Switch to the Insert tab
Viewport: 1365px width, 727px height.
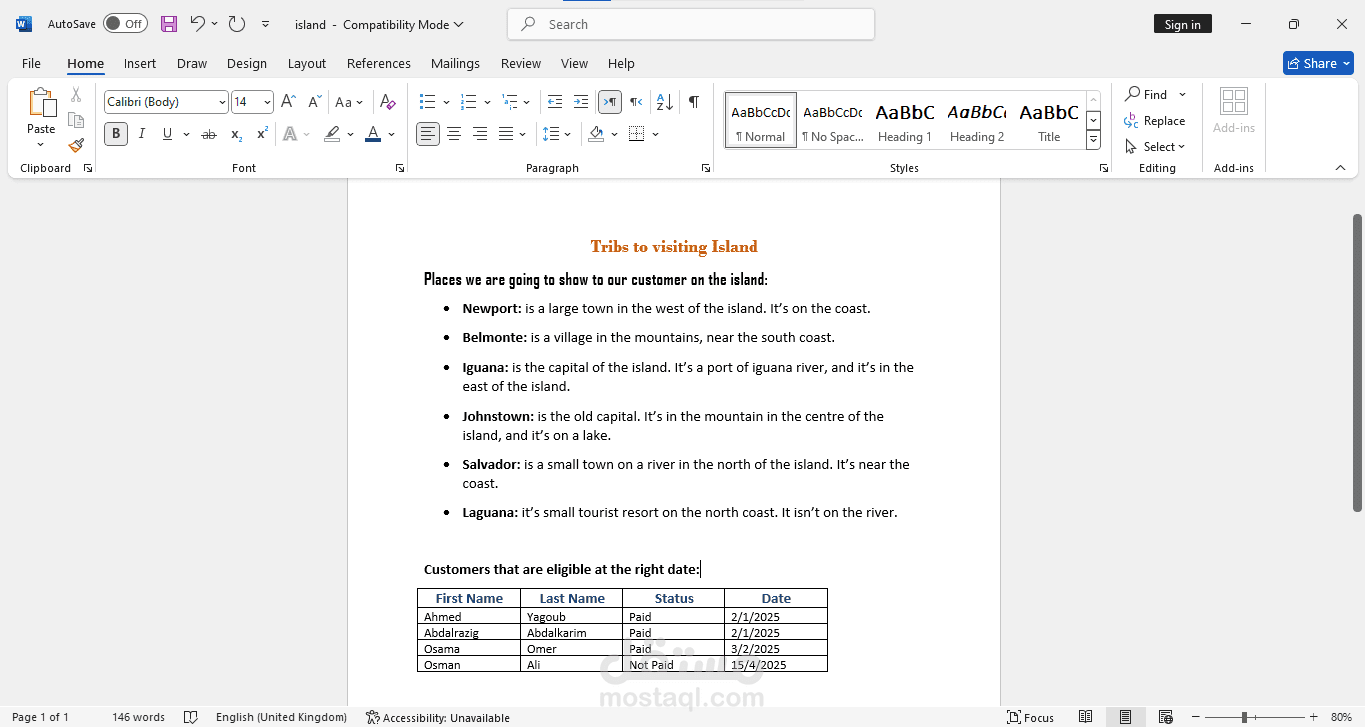point(140,63)
